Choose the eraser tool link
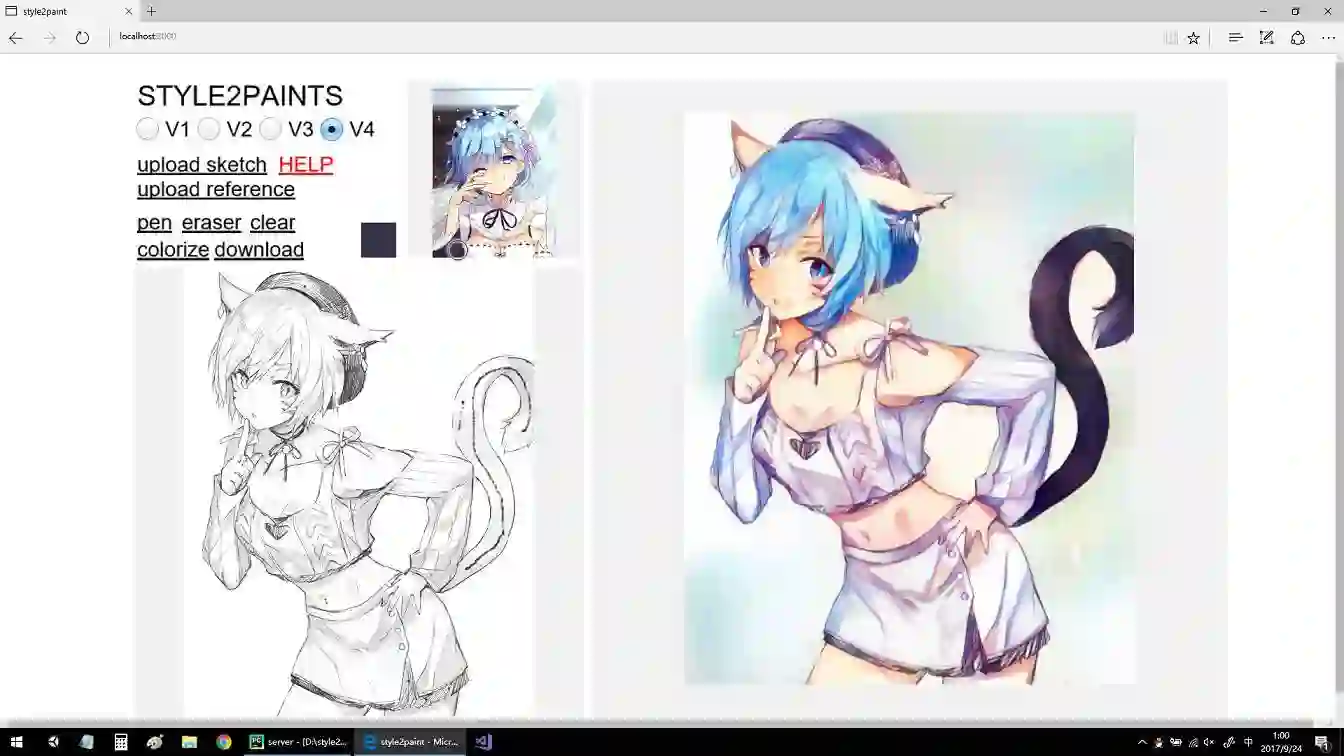Image resolution: width=1344 pixels, height=756 pixels. [x=212, y=223]
